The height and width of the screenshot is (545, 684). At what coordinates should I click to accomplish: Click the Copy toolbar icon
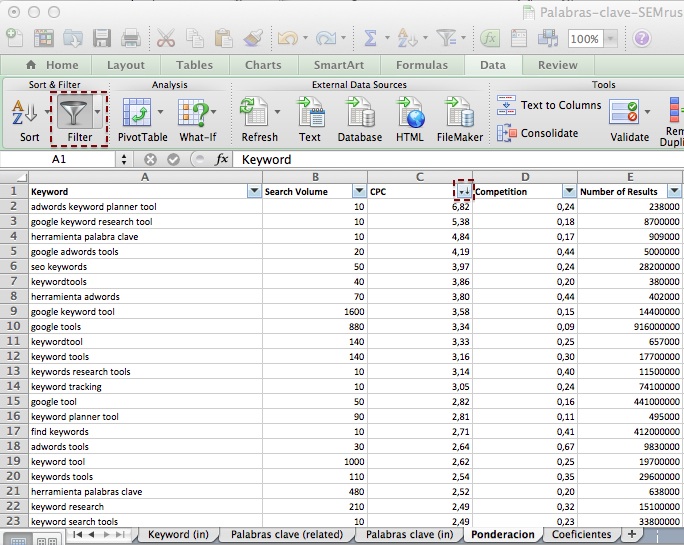coord(195,38)
